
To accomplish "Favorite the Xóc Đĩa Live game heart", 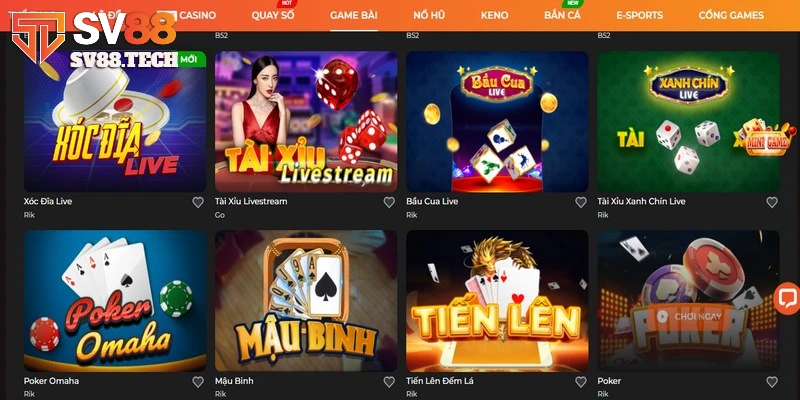I will (x=198, y=203).
